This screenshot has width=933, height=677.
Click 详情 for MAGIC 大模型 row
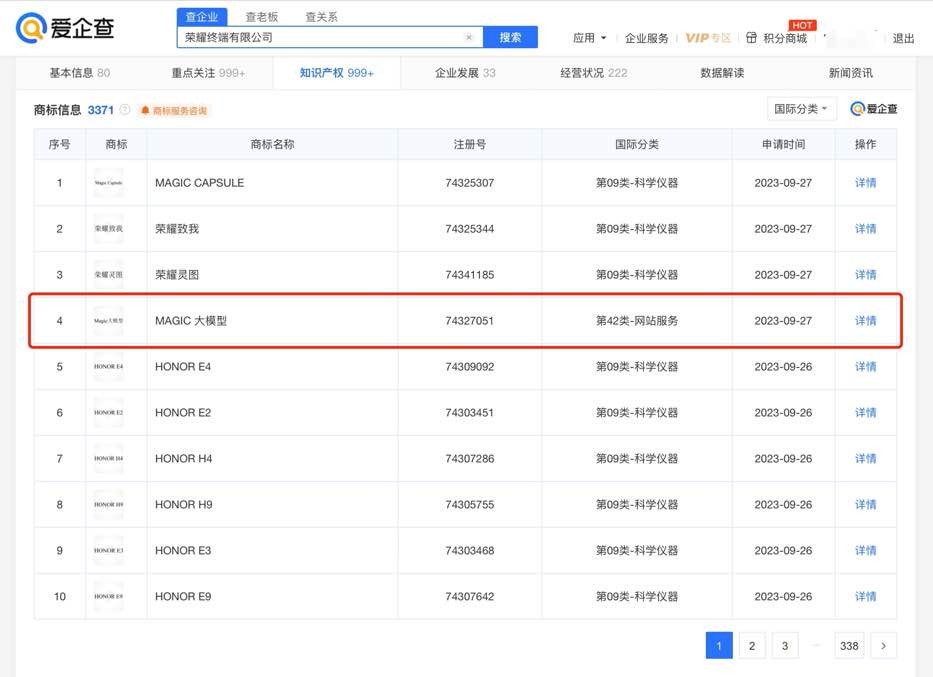(866, 321)
